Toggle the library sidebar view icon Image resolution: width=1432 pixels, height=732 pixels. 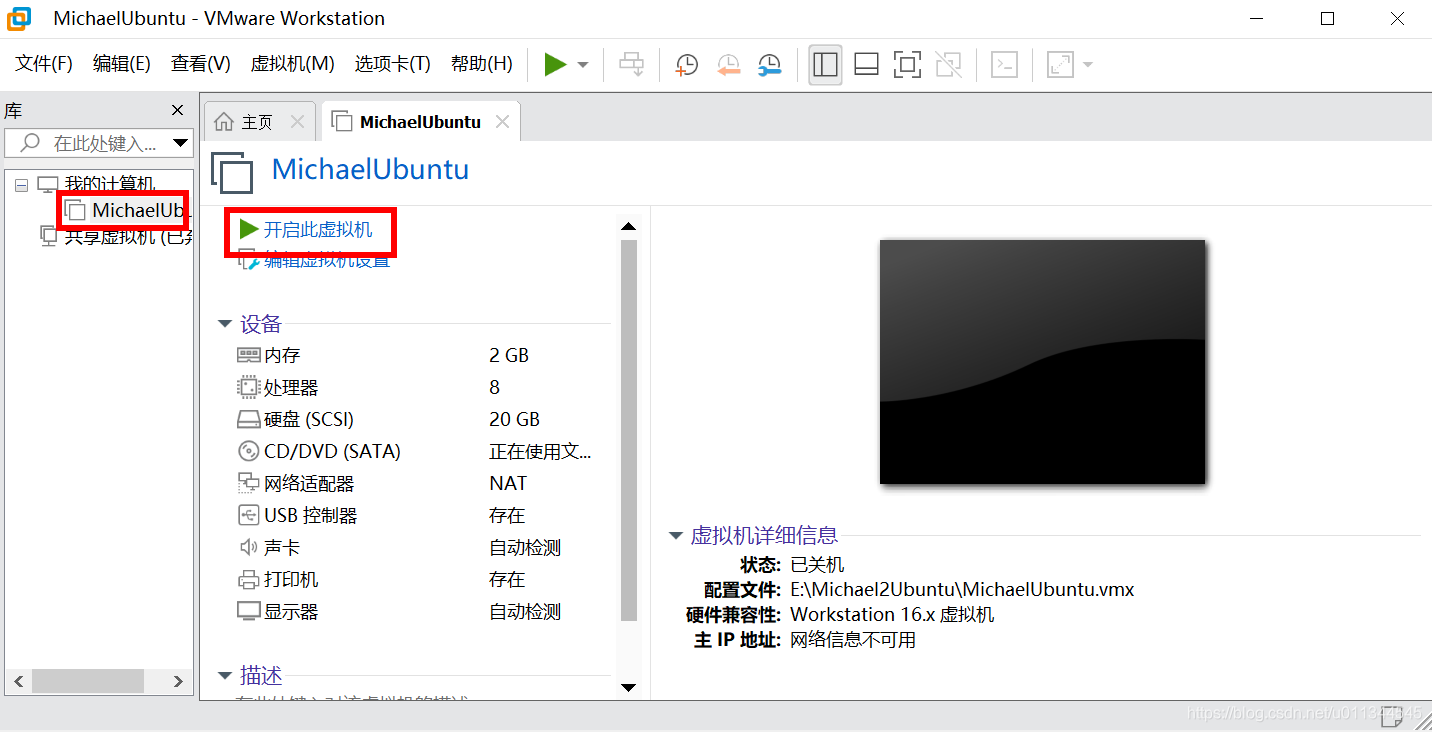tap(825, 65)
